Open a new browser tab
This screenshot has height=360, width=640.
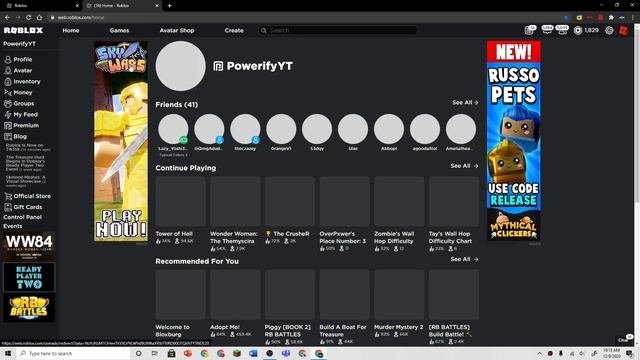click(x=169, y=6)
